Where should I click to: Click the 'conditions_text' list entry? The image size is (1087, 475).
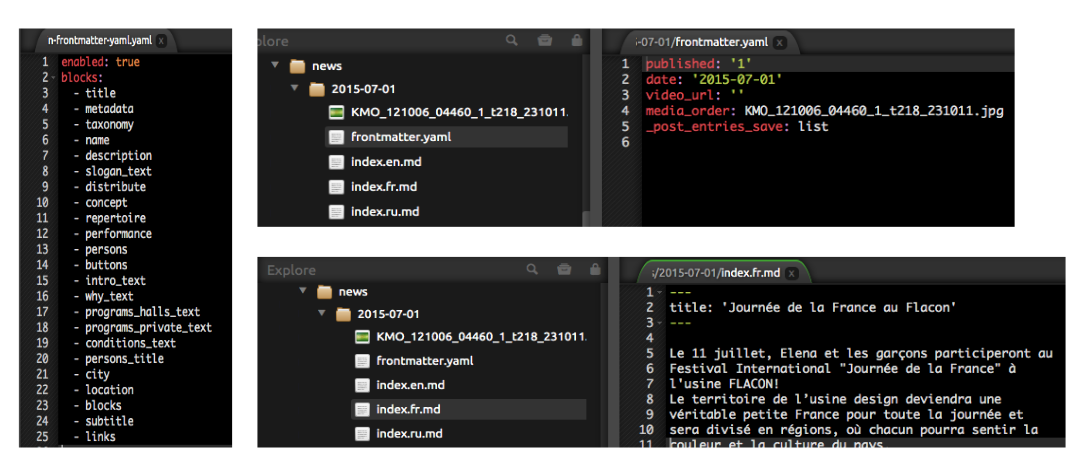pyautogui.click(x=130, y=343)
